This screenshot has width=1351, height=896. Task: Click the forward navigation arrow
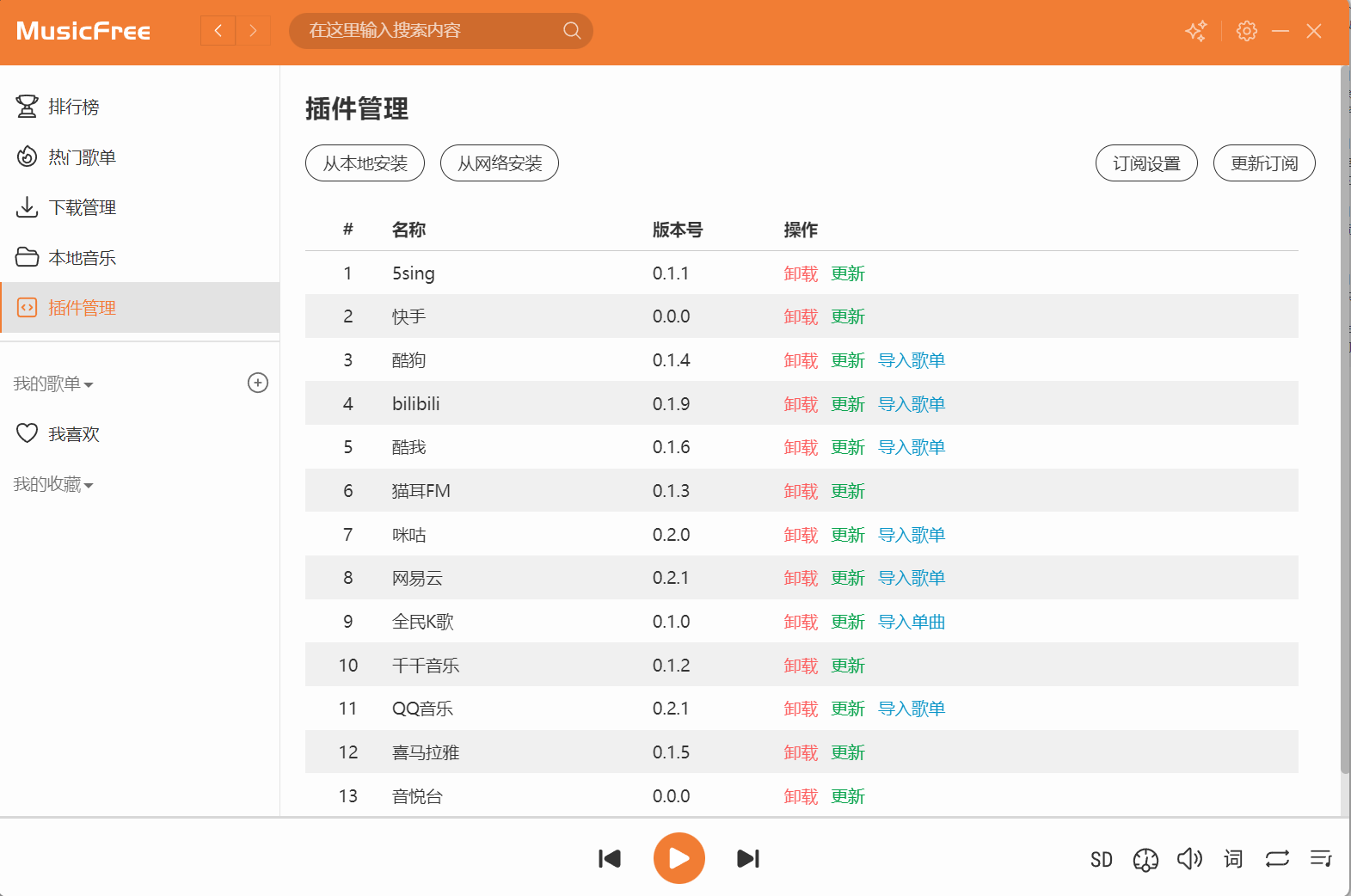(253, 31)
